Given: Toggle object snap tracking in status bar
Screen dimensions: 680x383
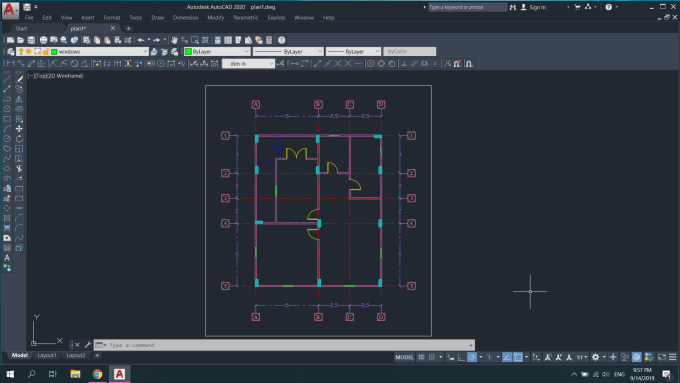Looking at the screenshot, I should tap(507, 357).
